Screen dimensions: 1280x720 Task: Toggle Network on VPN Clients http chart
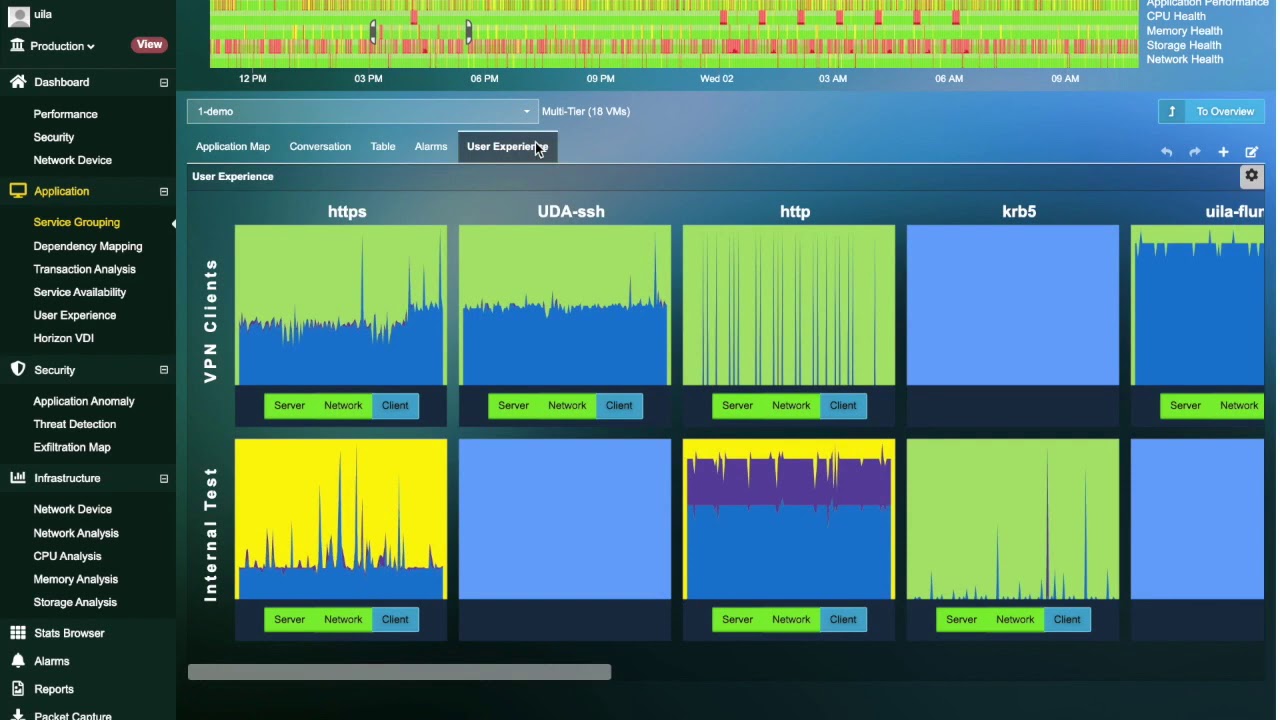pyautogui.click(x=791, y=405)
